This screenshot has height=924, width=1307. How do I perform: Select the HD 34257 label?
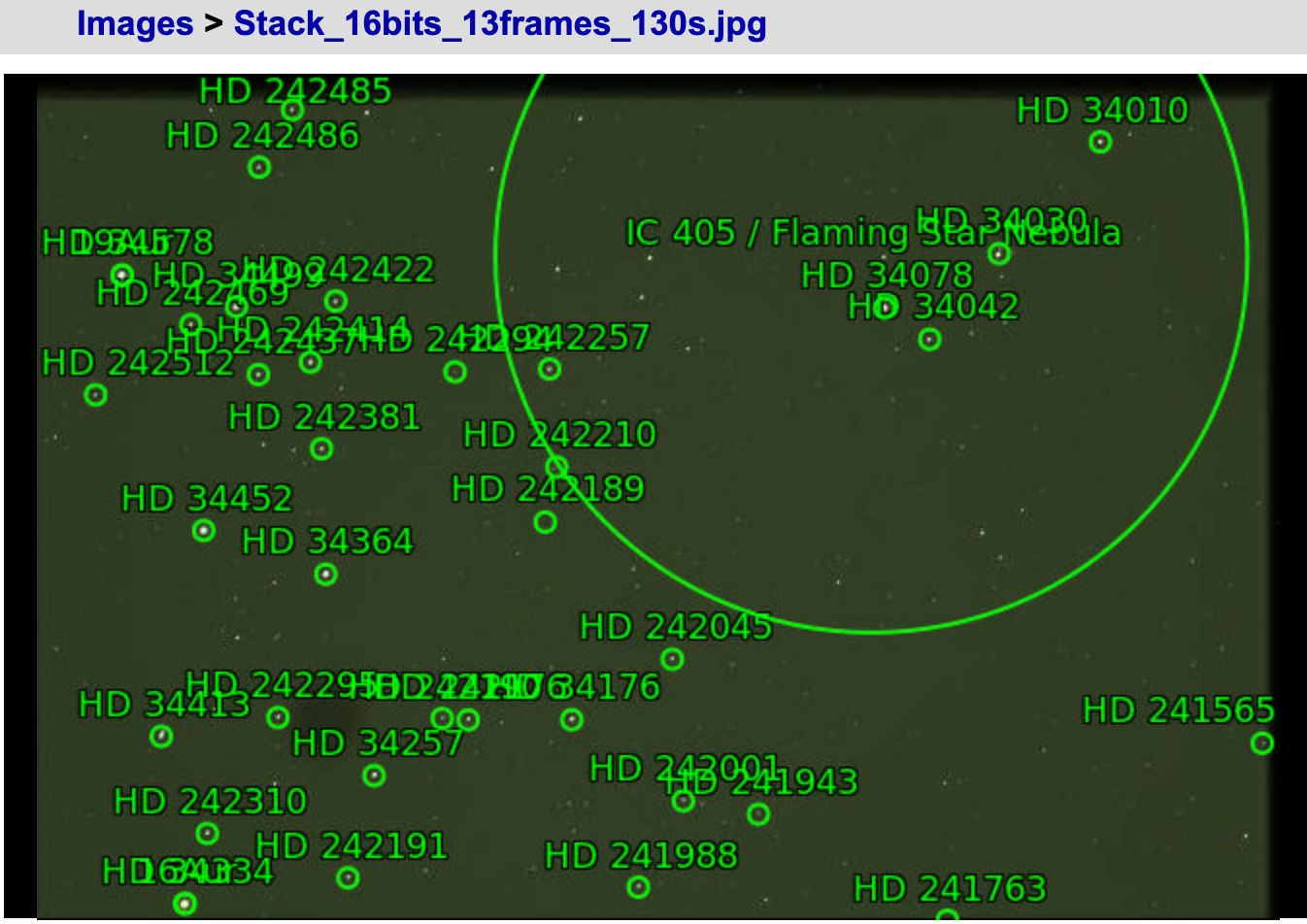pos(378,743)
